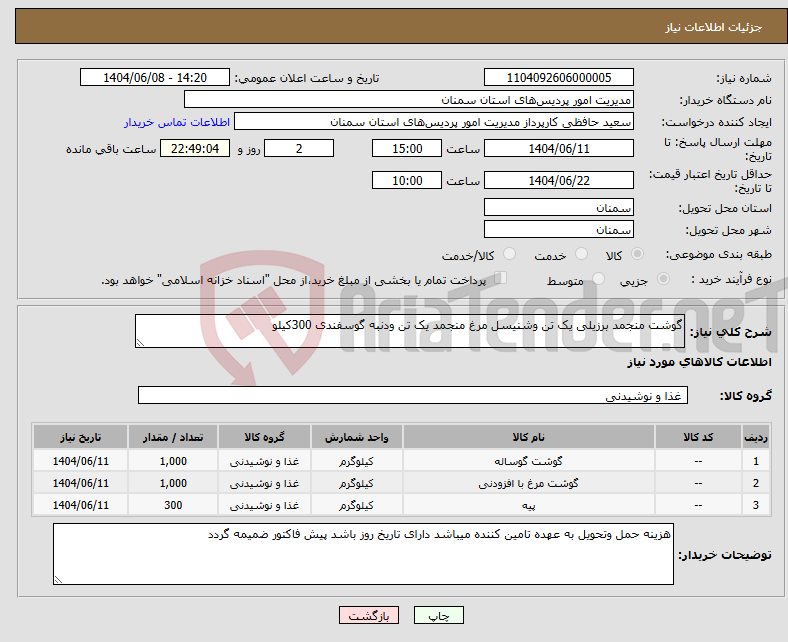This screenshot has width=788, height=642.
Task: Toggle the اسناد خزانه اسلامی payment checkbox
Action: click(501, 279)
